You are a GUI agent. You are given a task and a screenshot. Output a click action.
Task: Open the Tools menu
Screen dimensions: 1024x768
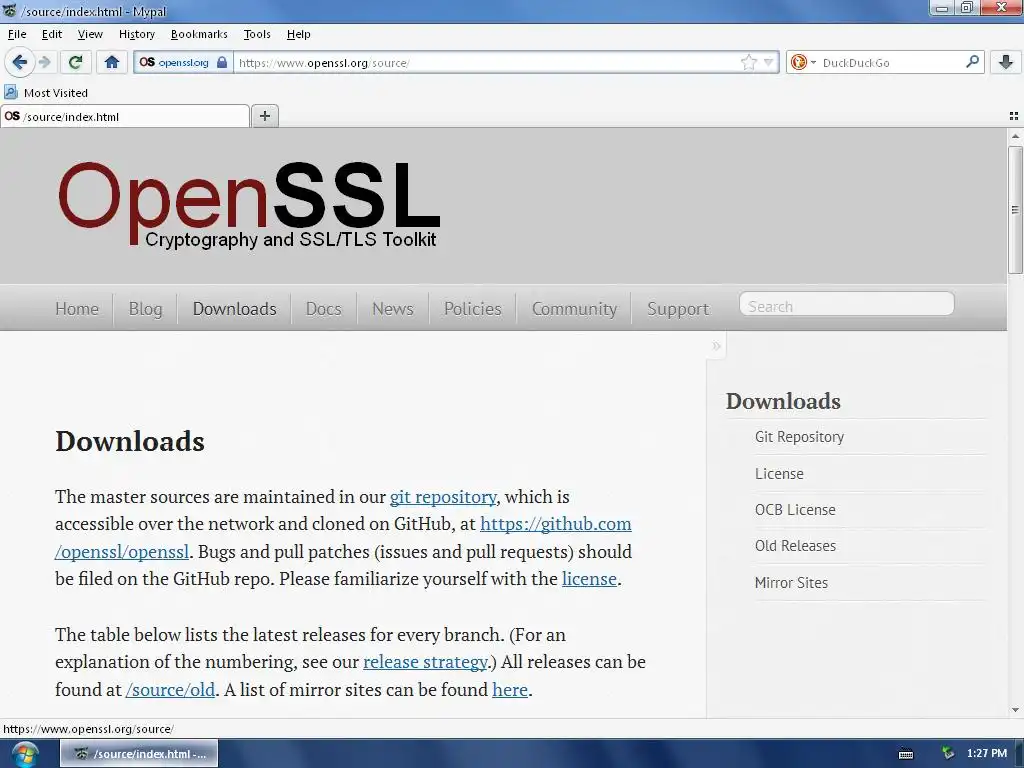coord(257,34)
